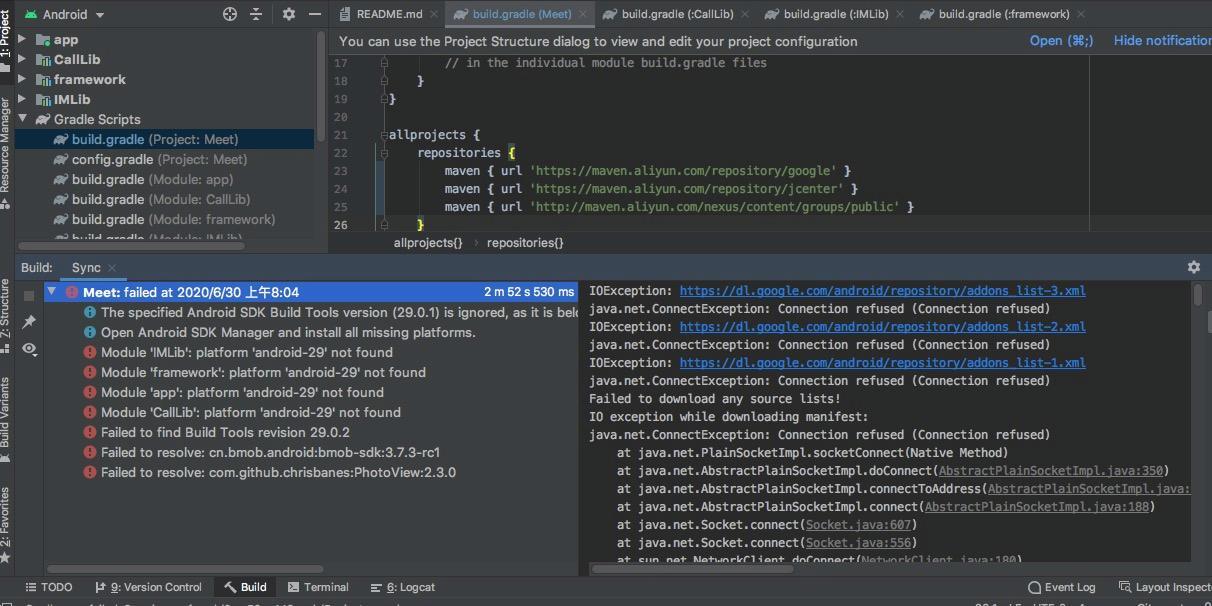The height and width of the screenshot is (606, 1212).
Task: Expand the app module folder
Action: pos(22,39)
